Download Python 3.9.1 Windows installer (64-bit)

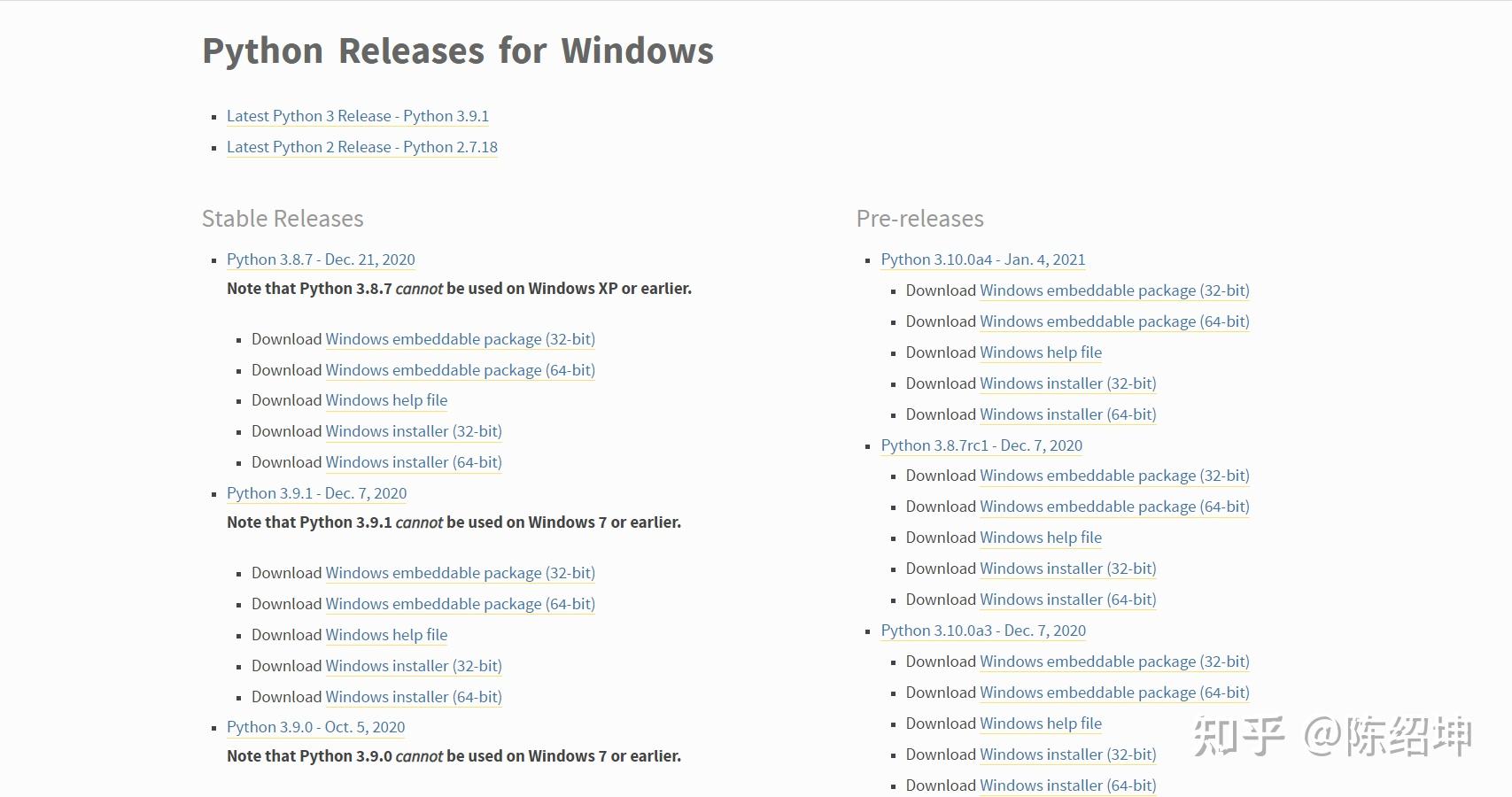click(x=413, y=697)
